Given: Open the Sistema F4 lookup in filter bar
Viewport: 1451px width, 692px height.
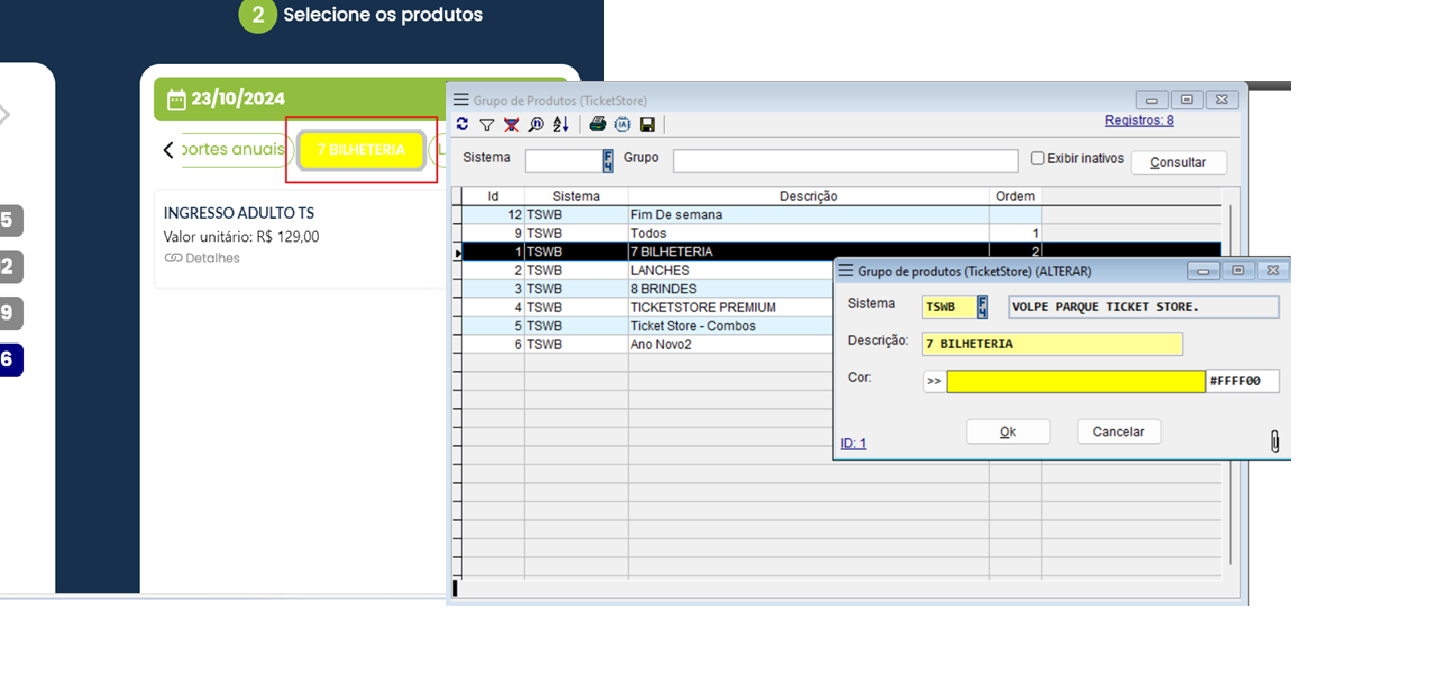Looking at the screenshot, I should coord(607,161).
